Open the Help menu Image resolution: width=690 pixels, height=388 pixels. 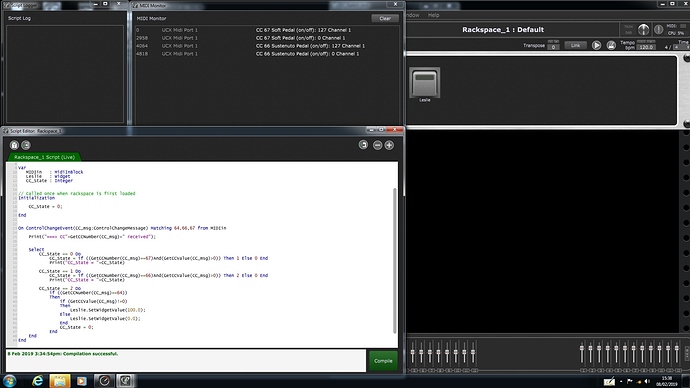[433, 15]
